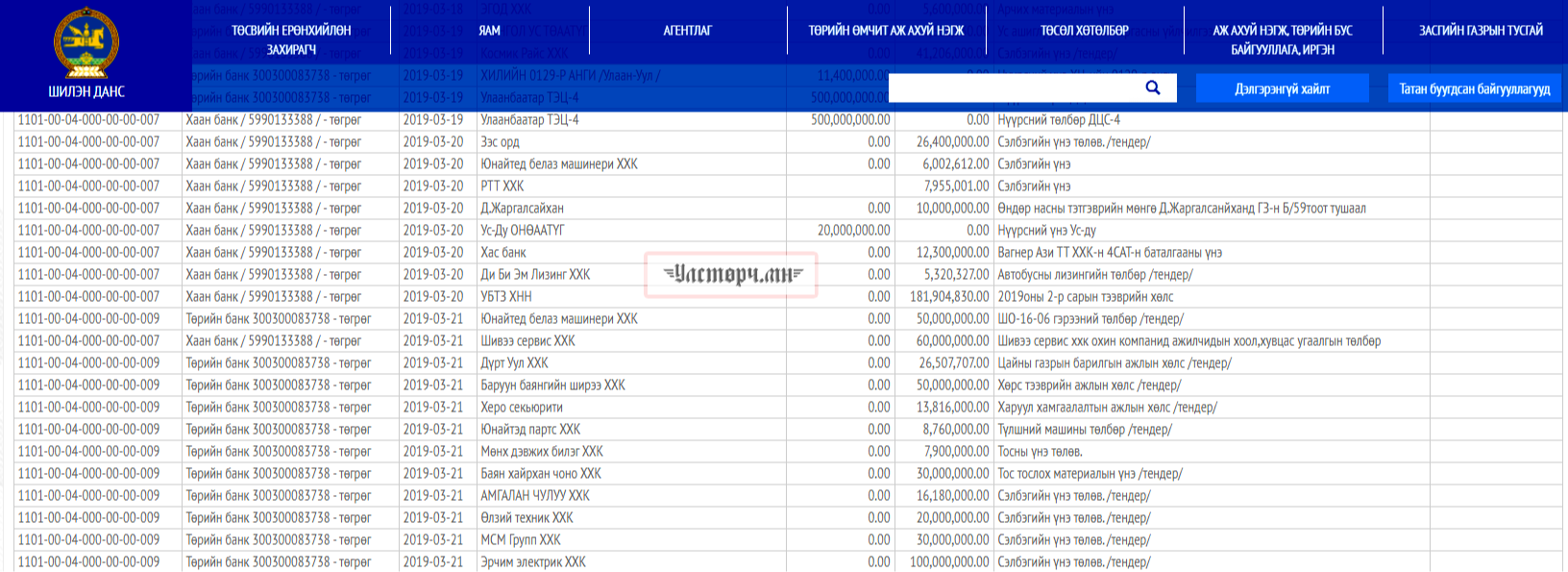The height and width of the screenshot is (572, 1568).
Task: Open the Төсөл хөтөлбөр menu
Action: tap(1085, 31)
